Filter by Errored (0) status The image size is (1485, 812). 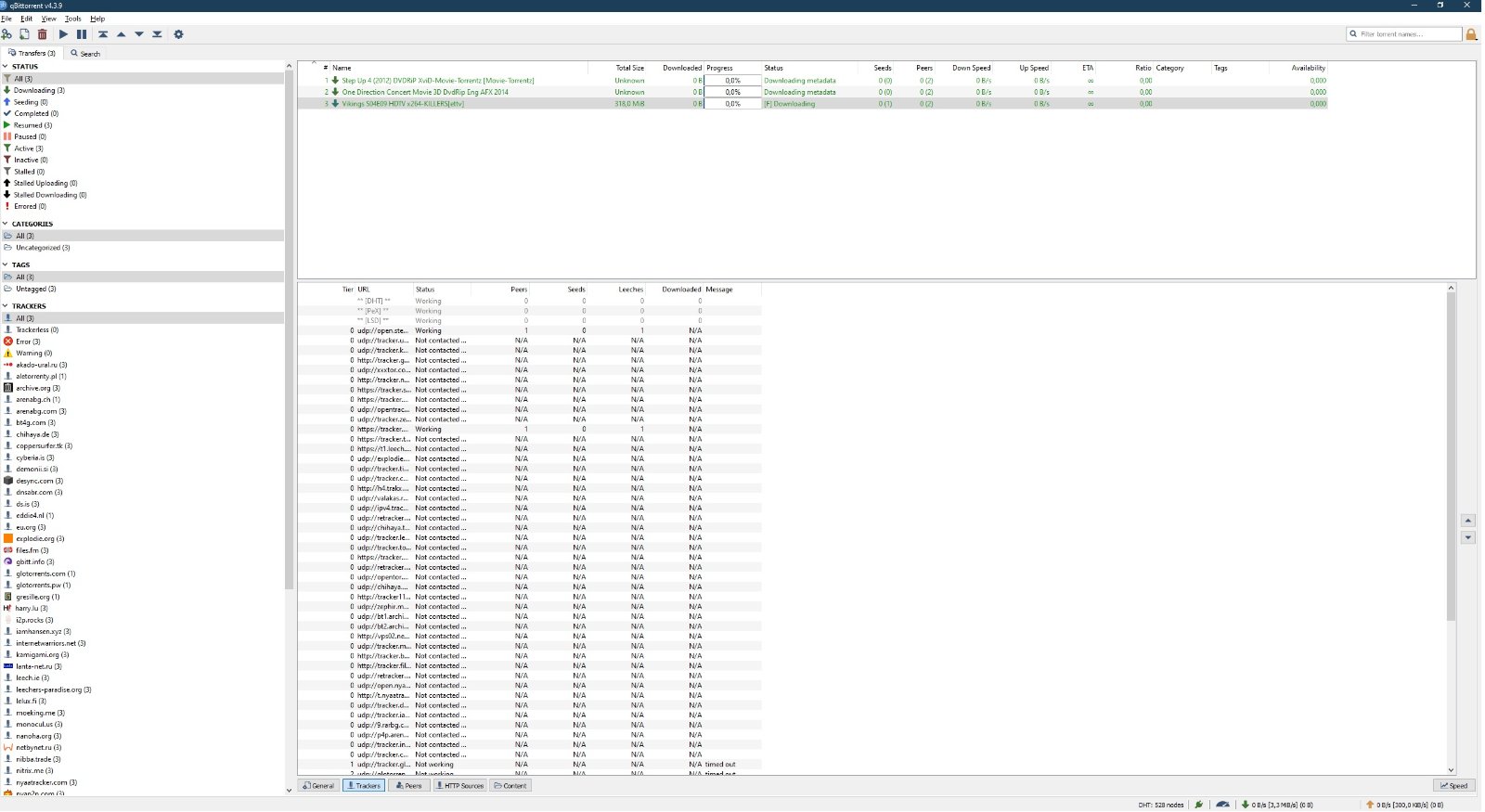(x=30, y=206)
